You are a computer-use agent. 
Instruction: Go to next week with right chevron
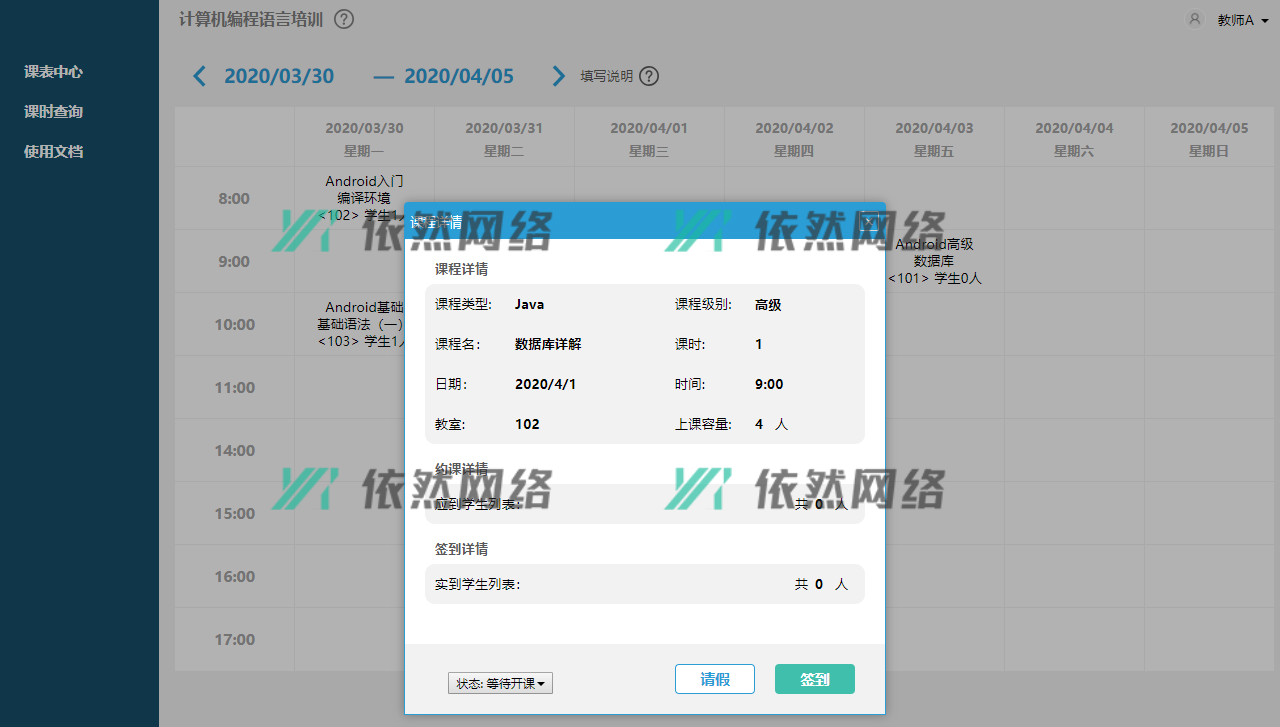[559, 76]
